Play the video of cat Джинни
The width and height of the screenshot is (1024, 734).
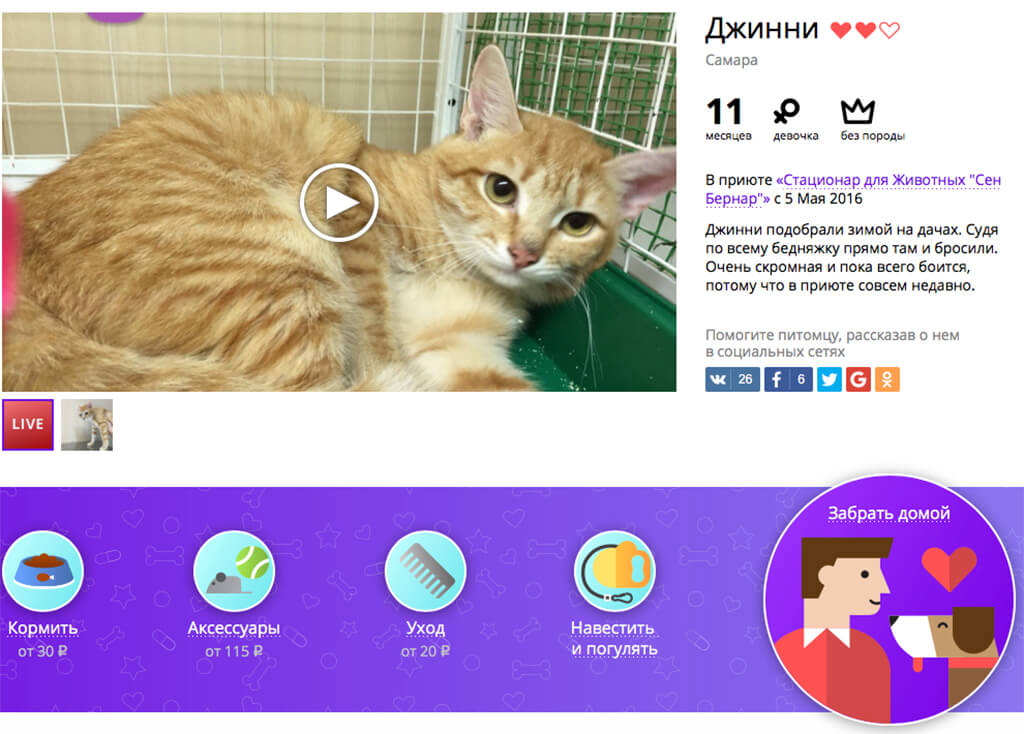click(x=339, y=202)
